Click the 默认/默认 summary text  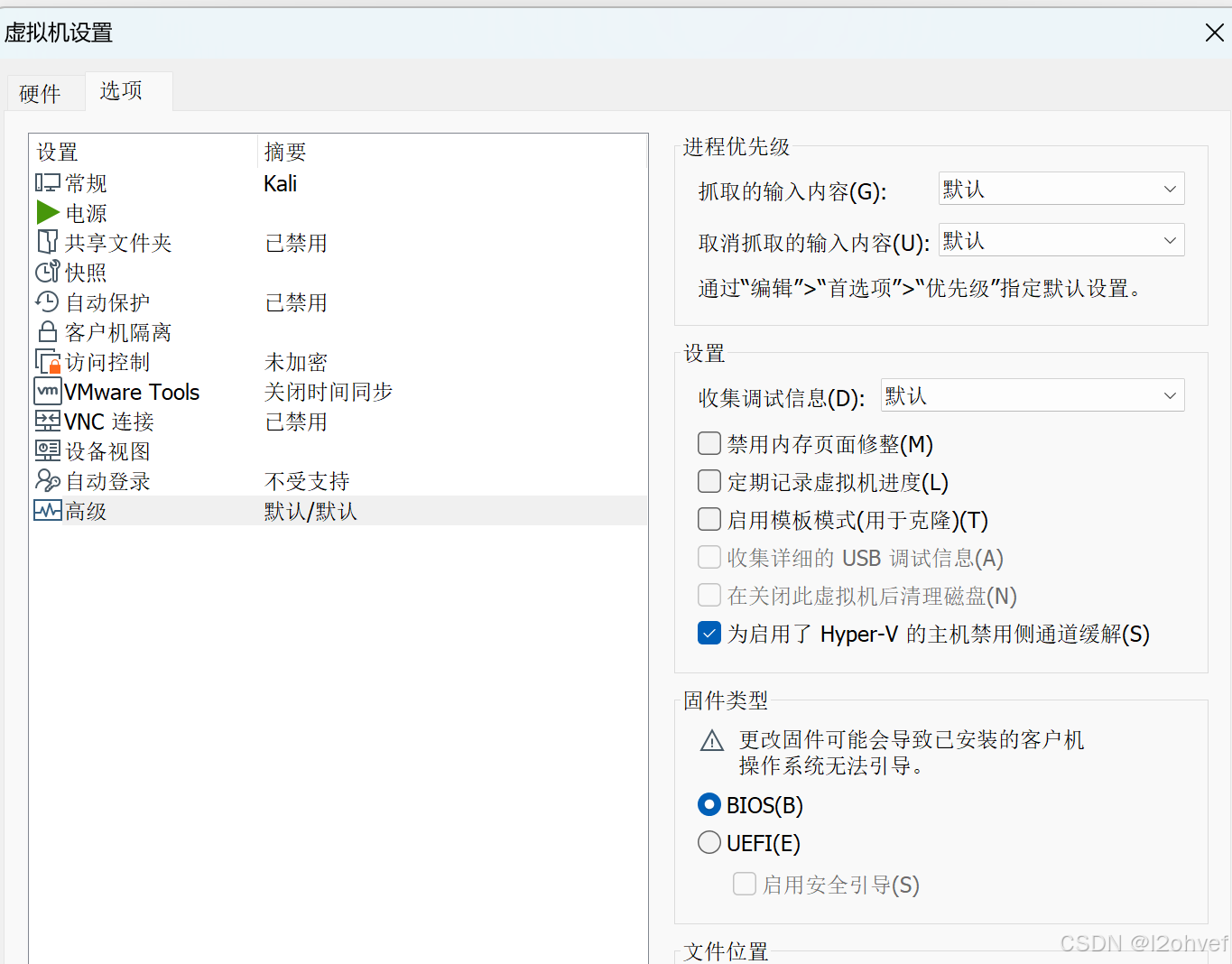(x=310, y=511)
